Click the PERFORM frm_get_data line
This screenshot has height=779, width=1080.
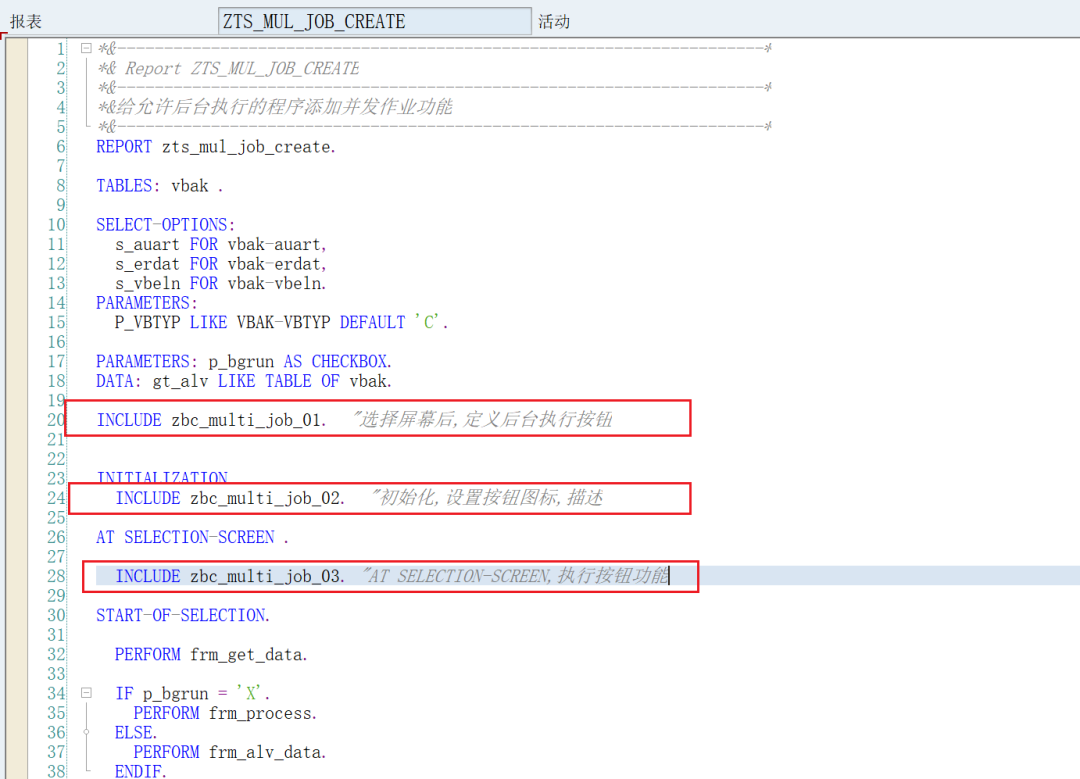click(211, 654)
